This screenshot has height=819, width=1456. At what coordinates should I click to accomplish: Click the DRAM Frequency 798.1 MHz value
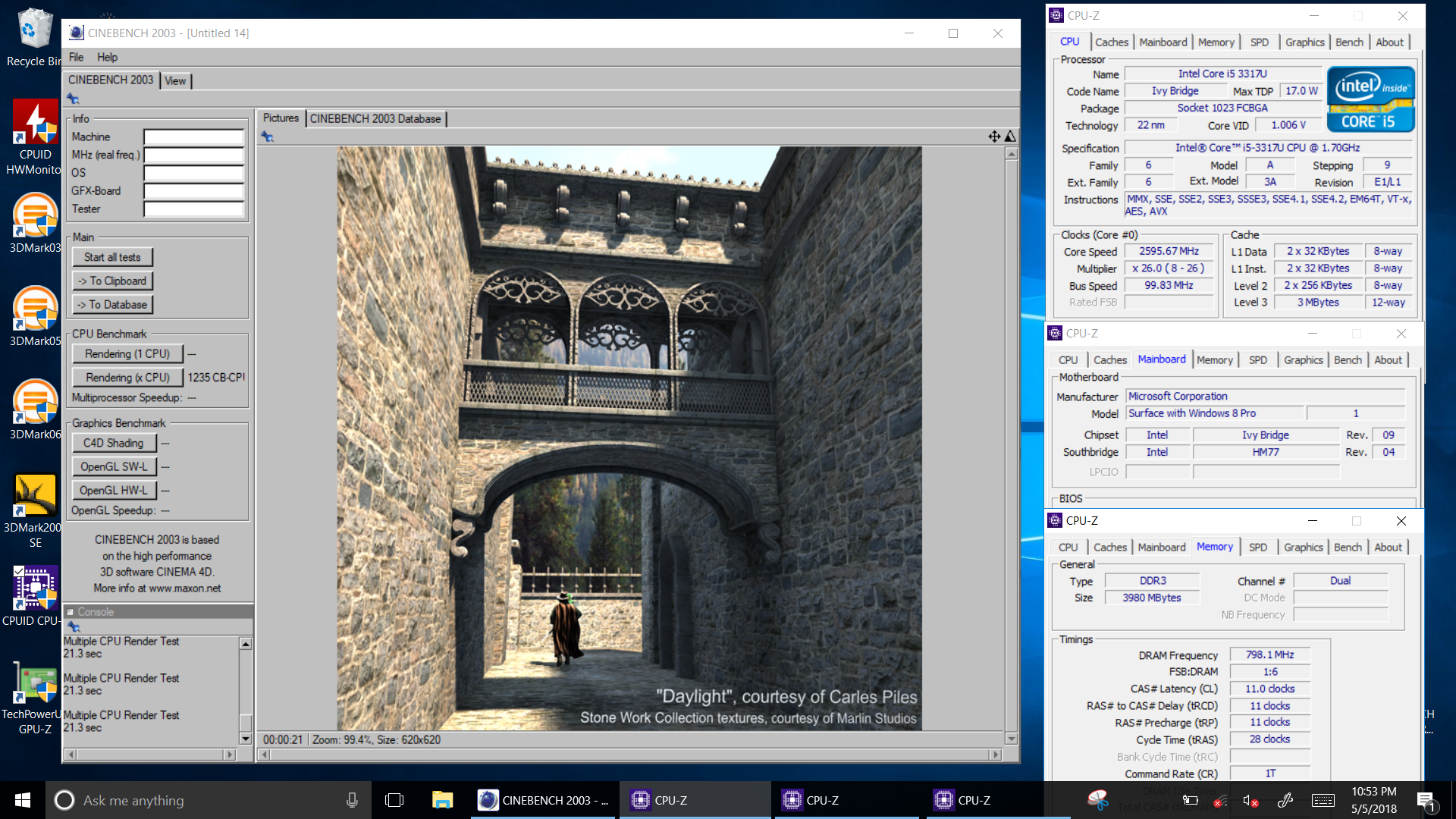(x=1269, y=655)
